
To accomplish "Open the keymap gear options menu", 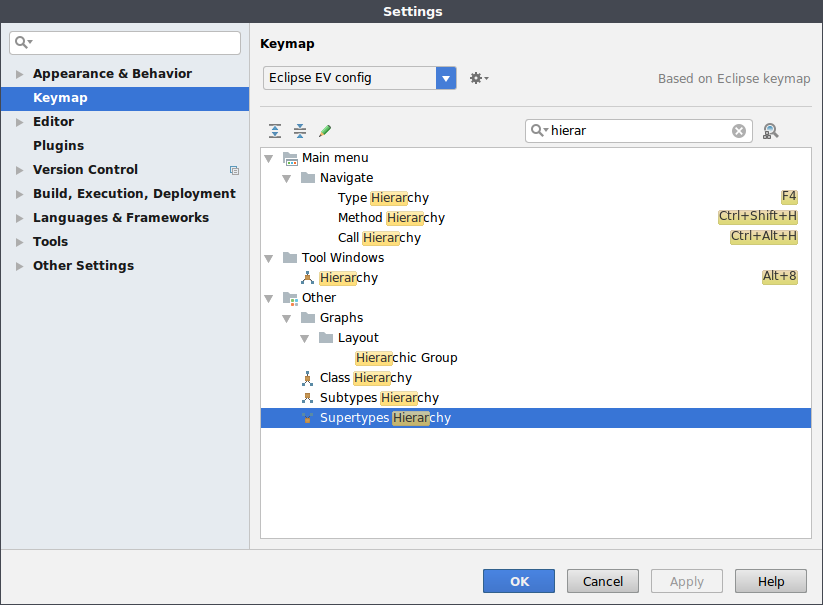I will click(x=479, y=78).
